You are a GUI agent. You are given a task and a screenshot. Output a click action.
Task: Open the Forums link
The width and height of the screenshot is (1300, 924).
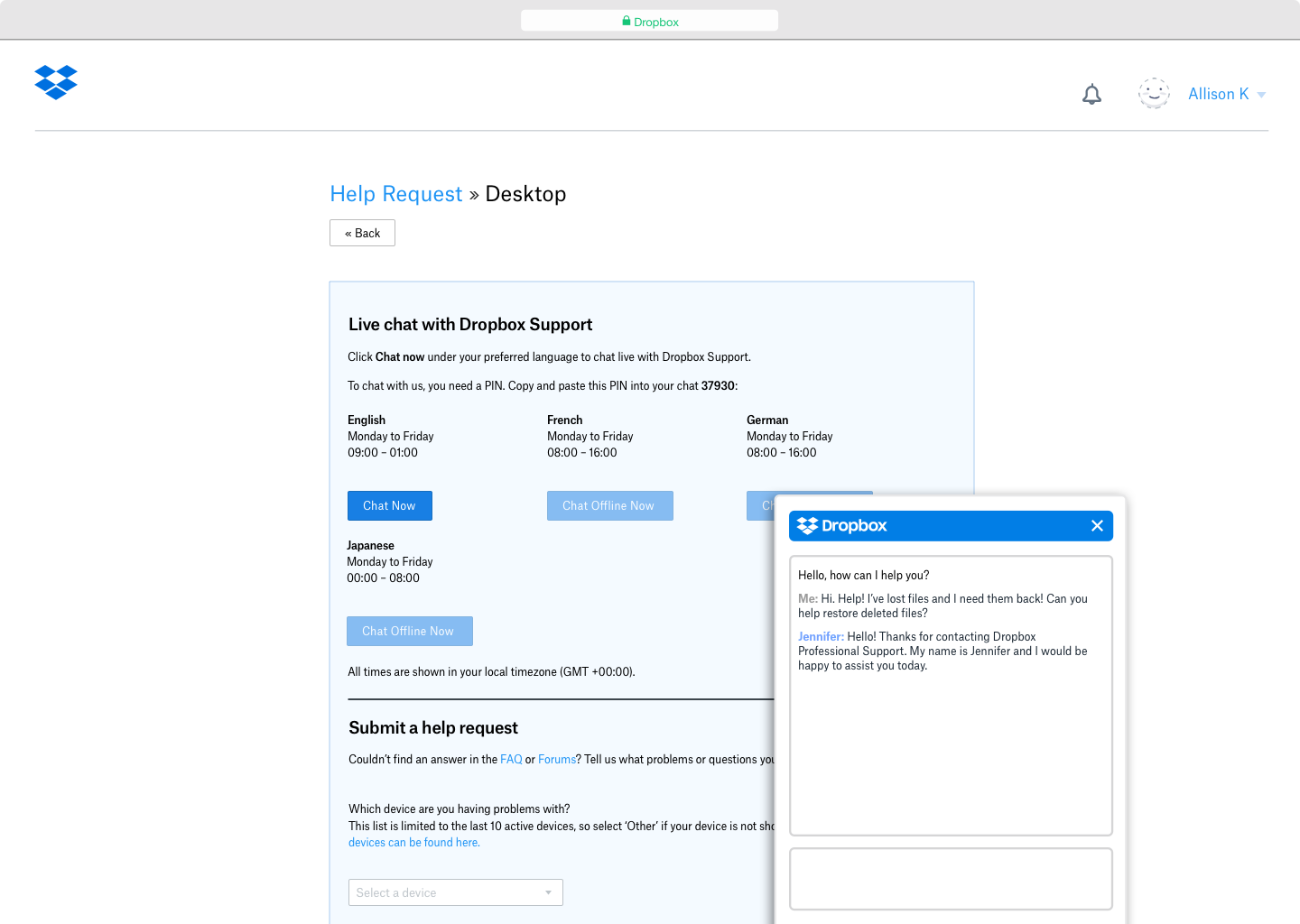coord(557,760)
